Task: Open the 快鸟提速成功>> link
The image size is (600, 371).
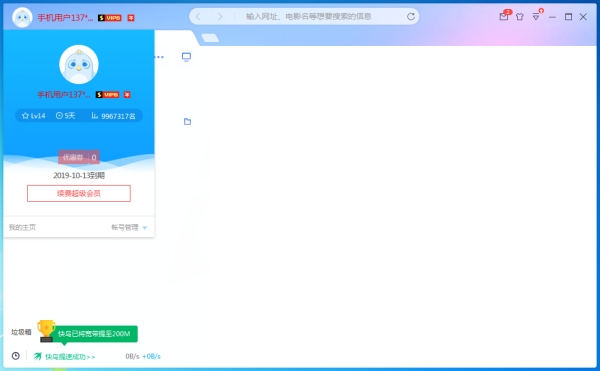Action: [70, 357]
